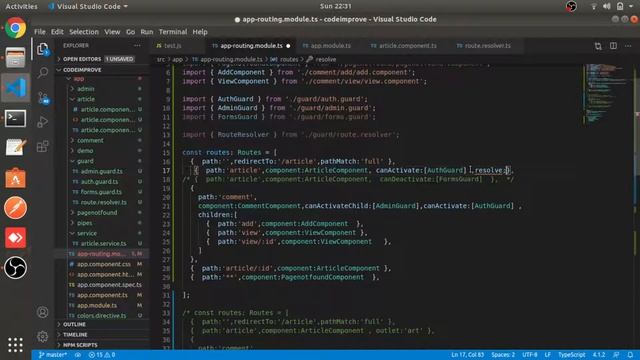Open OBS Studio from the dock
Viewport: 640px width, 360px height.
pyautogui.click(x=16, y=268)
